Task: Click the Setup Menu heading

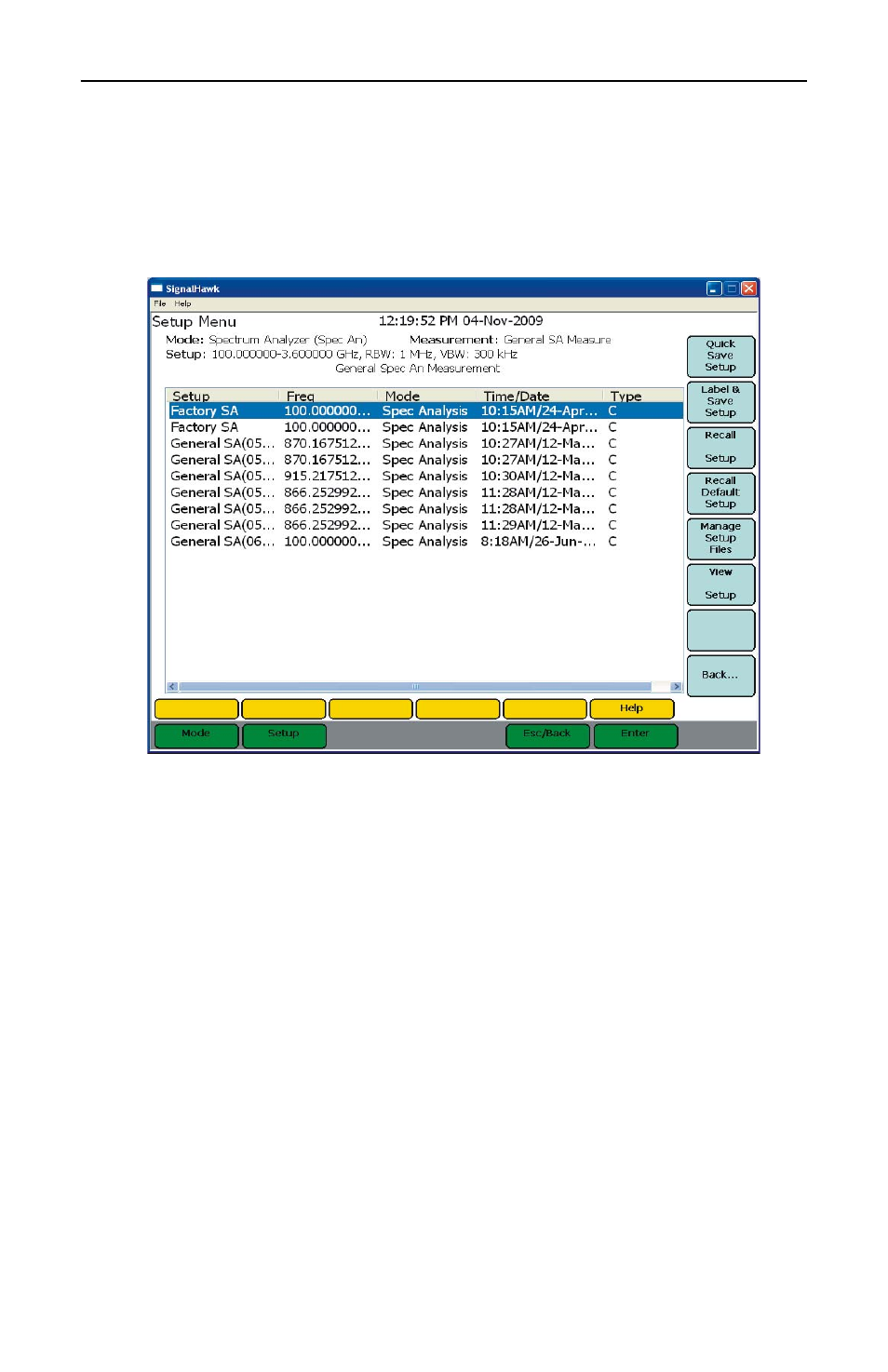Action: [x=195, y=322]
